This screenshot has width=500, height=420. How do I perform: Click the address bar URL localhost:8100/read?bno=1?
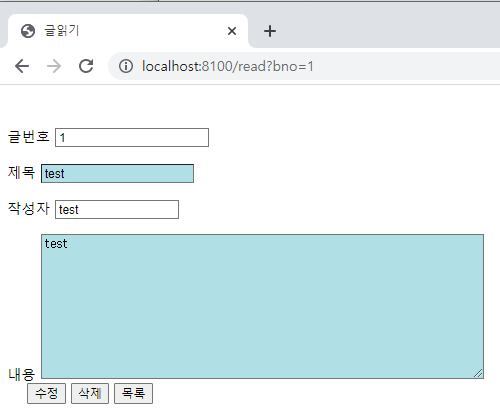click(228, 66)
